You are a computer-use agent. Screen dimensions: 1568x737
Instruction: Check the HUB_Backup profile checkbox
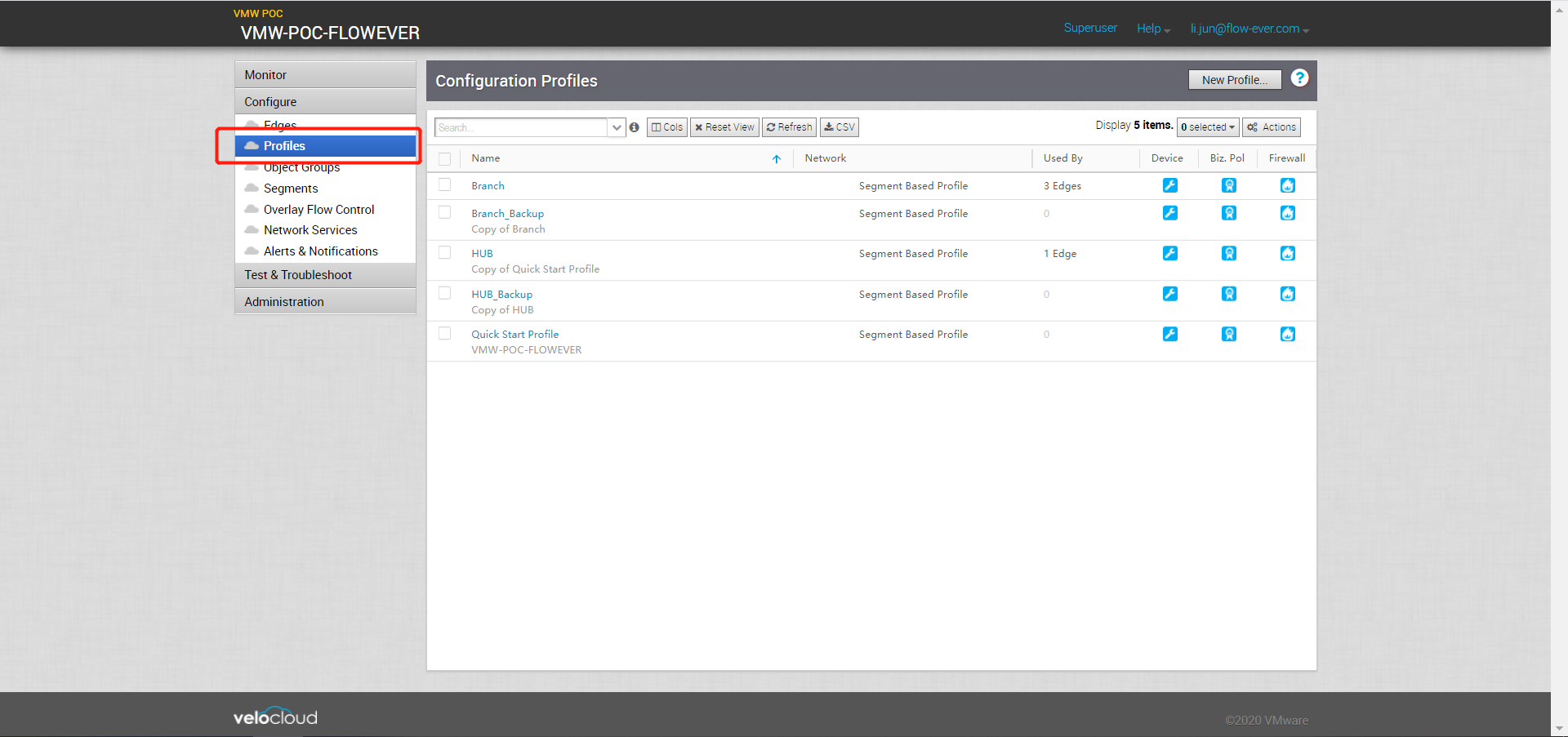pyautogui.click(x=444, y=293)
